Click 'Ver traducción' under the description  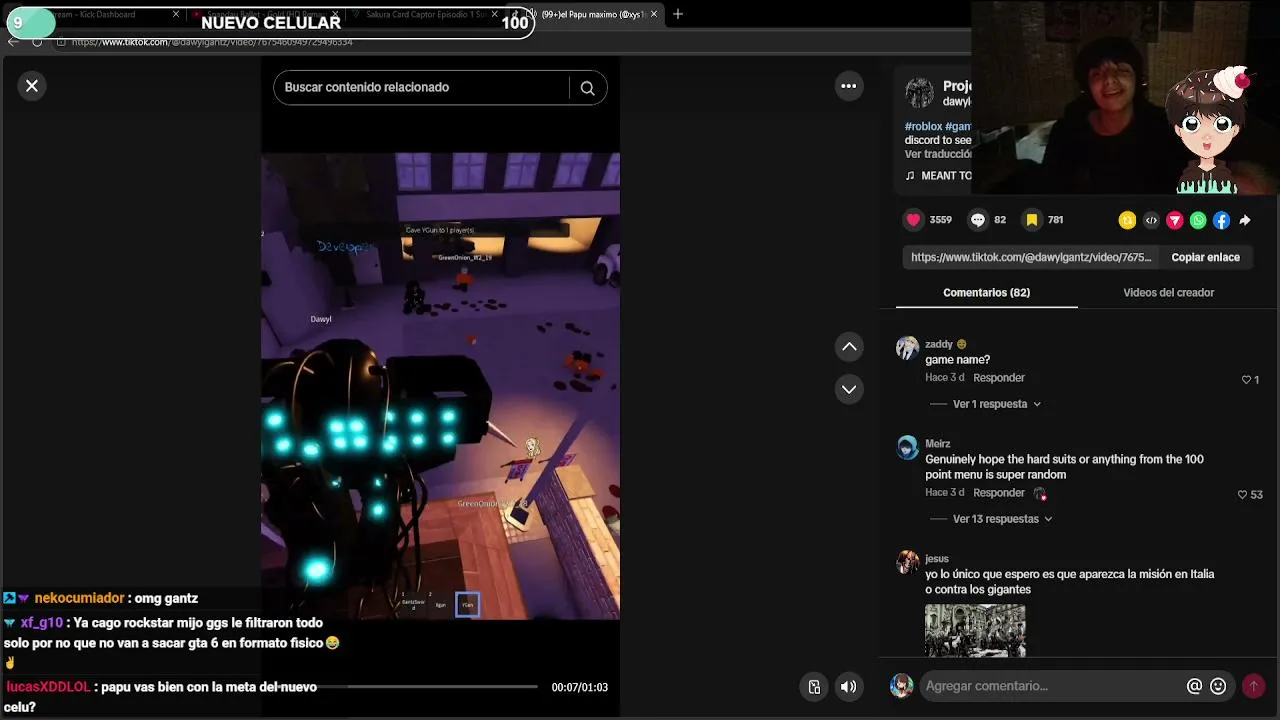click(x=938, y=155)
